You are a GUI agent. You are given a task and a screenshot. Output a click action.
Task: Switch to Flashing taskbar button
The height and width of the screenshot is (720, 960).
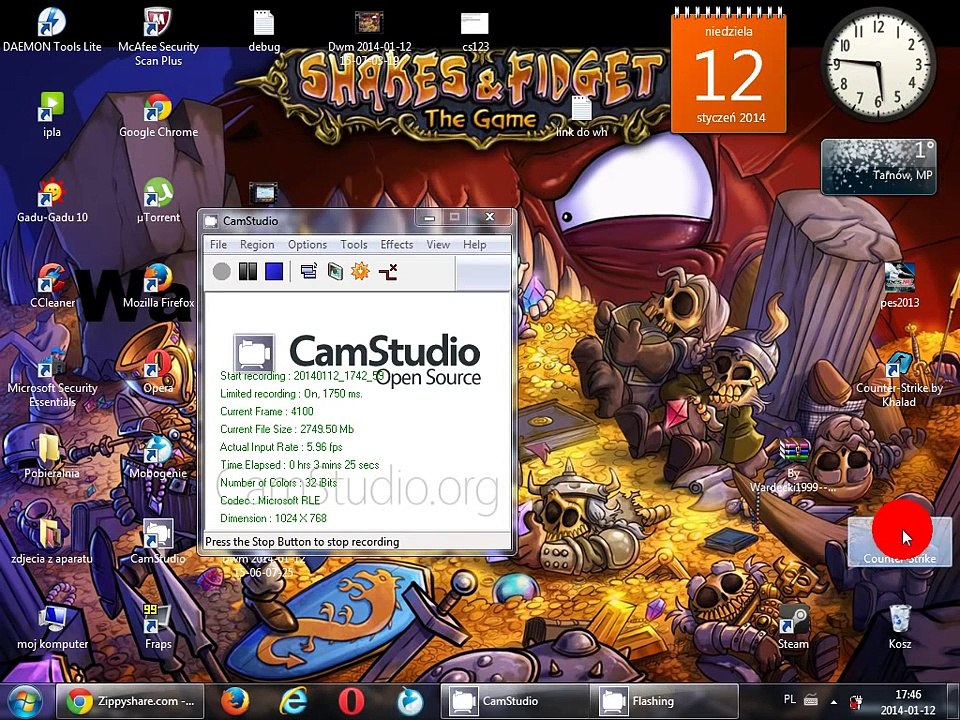[664, 702]
